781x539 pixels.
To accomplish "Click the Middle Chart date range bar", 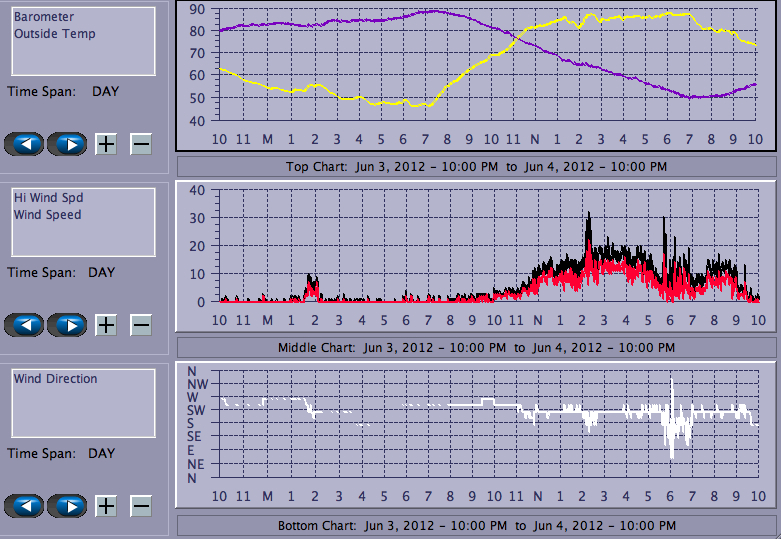I will 476,347.
